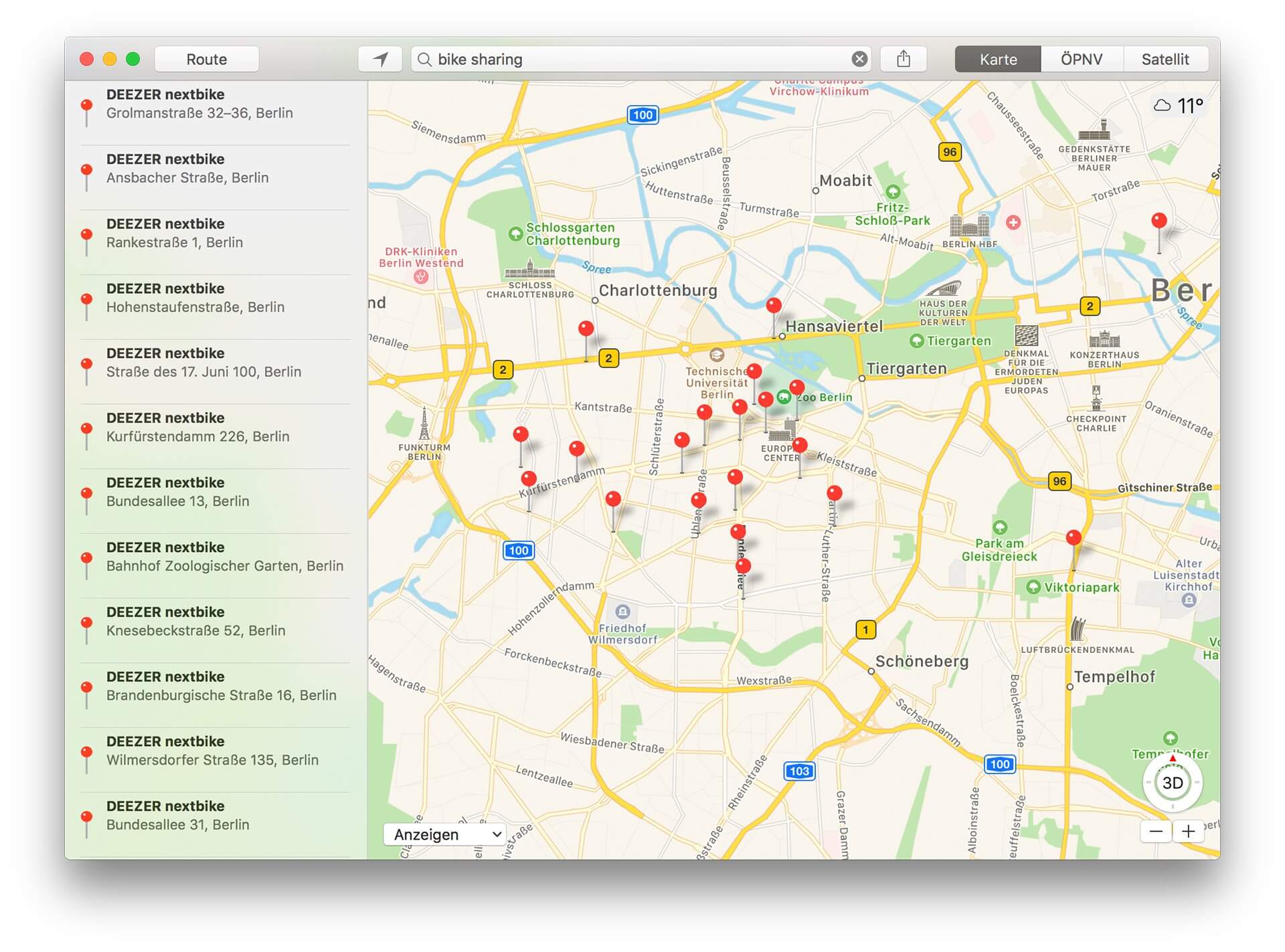Image resolution: width=1285 pixels, height=952 pixels.
Task: Click the Schlossgarten Charlottenburg park marker
Action: [515, 234]
